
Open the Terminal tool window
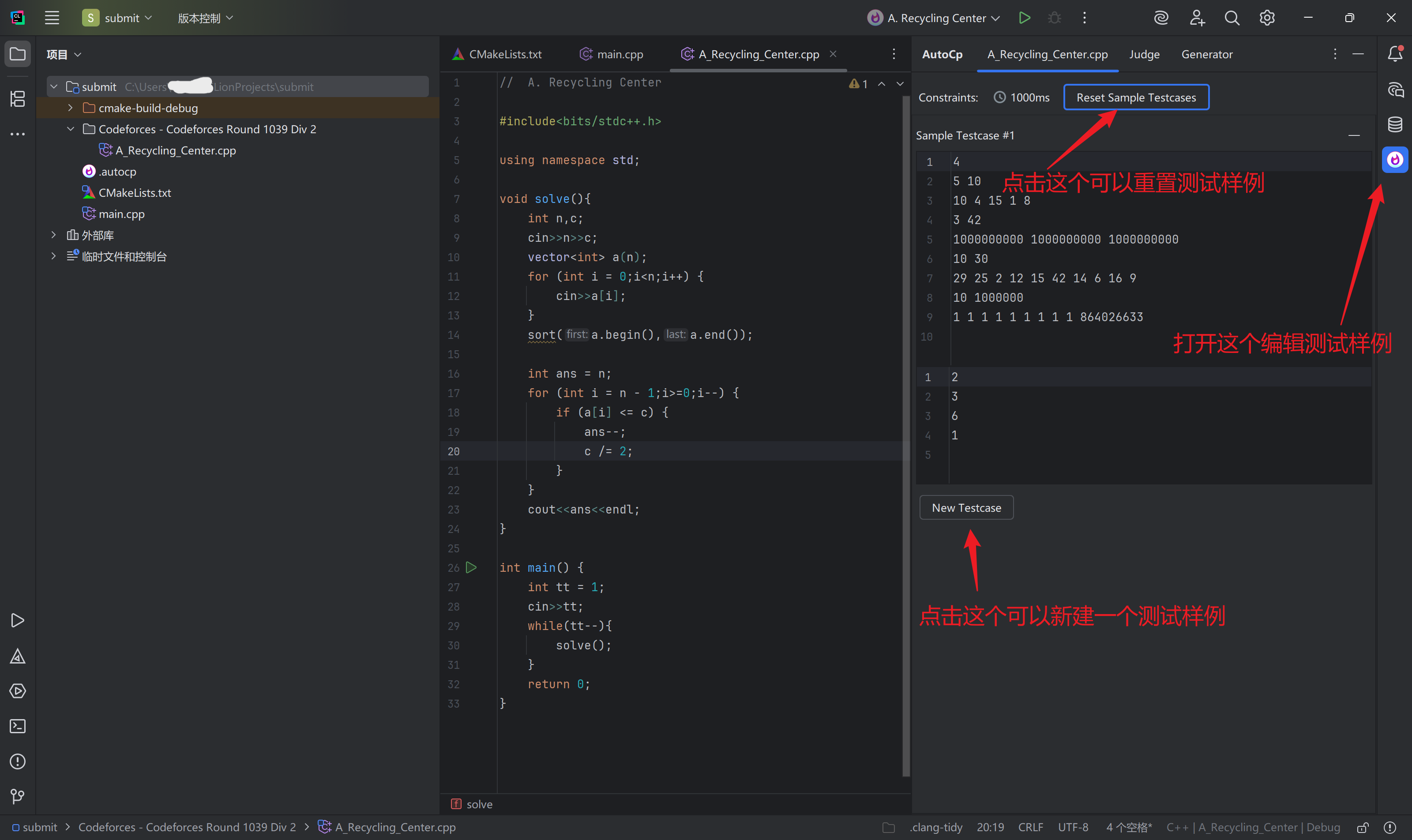18,726
